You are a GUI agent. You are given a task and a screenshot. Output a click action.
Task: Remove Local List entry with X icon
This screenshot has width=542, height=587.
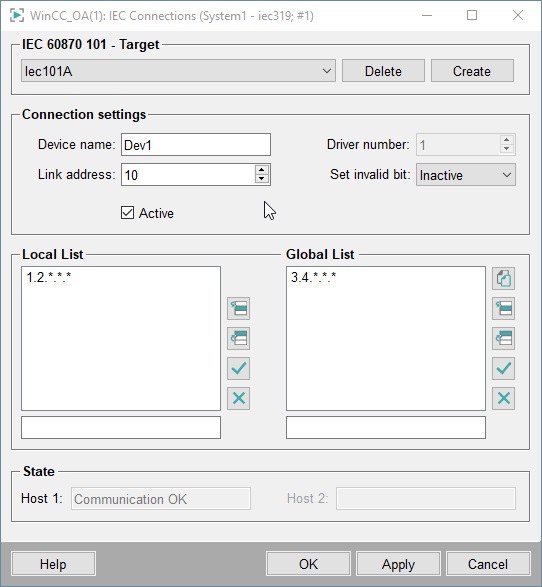tap(238, 398)
